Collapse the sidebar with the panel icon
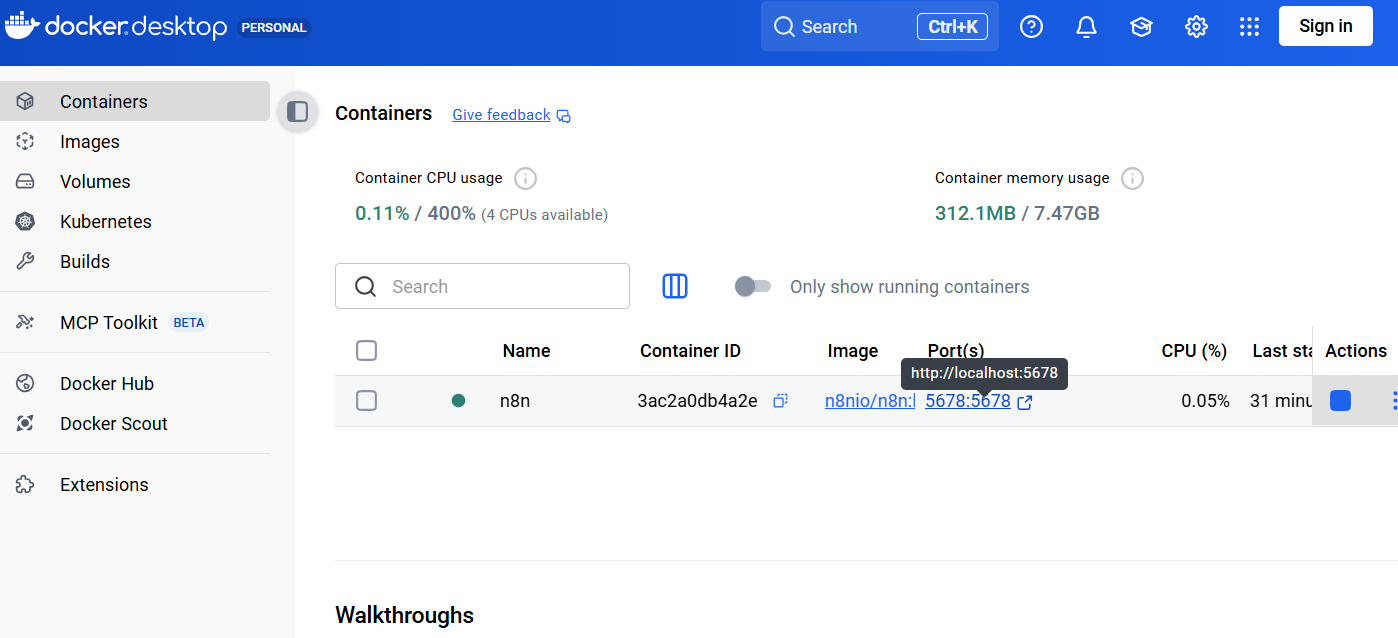Viewport: 1398px width, 638px height. coord(297,112)
